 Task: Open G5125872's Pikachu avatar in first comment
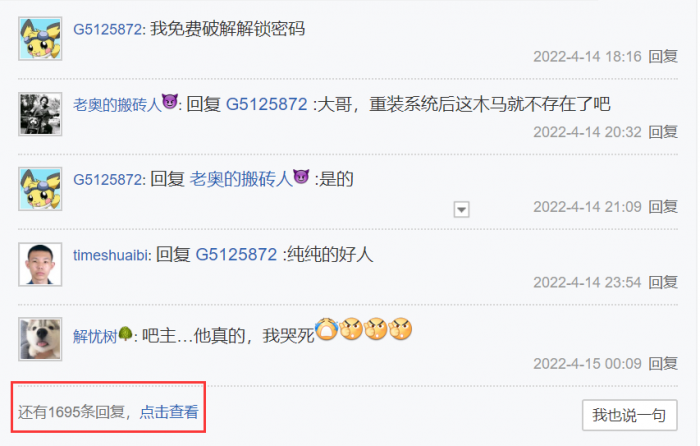40,39
